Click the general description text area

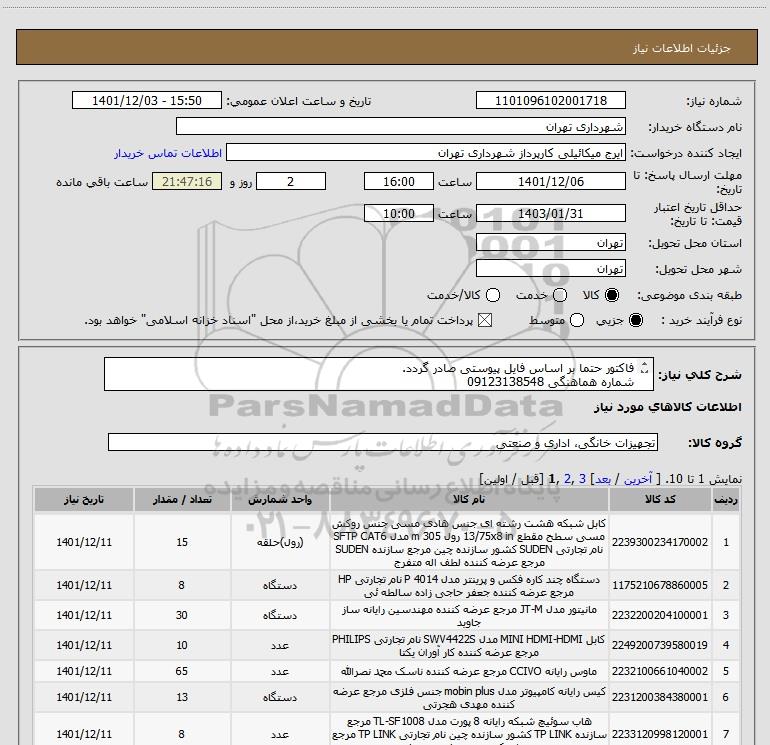[x=379, y=375]
